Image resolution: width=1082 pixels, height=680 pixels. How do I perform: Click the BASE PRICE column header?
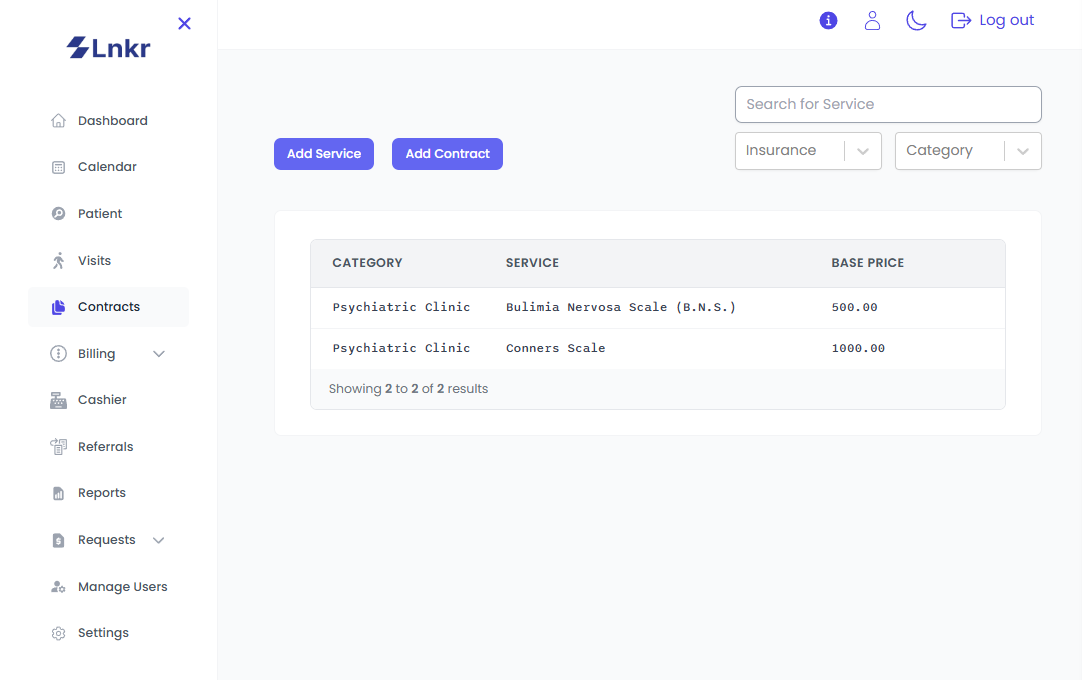[x=867, y=263]
